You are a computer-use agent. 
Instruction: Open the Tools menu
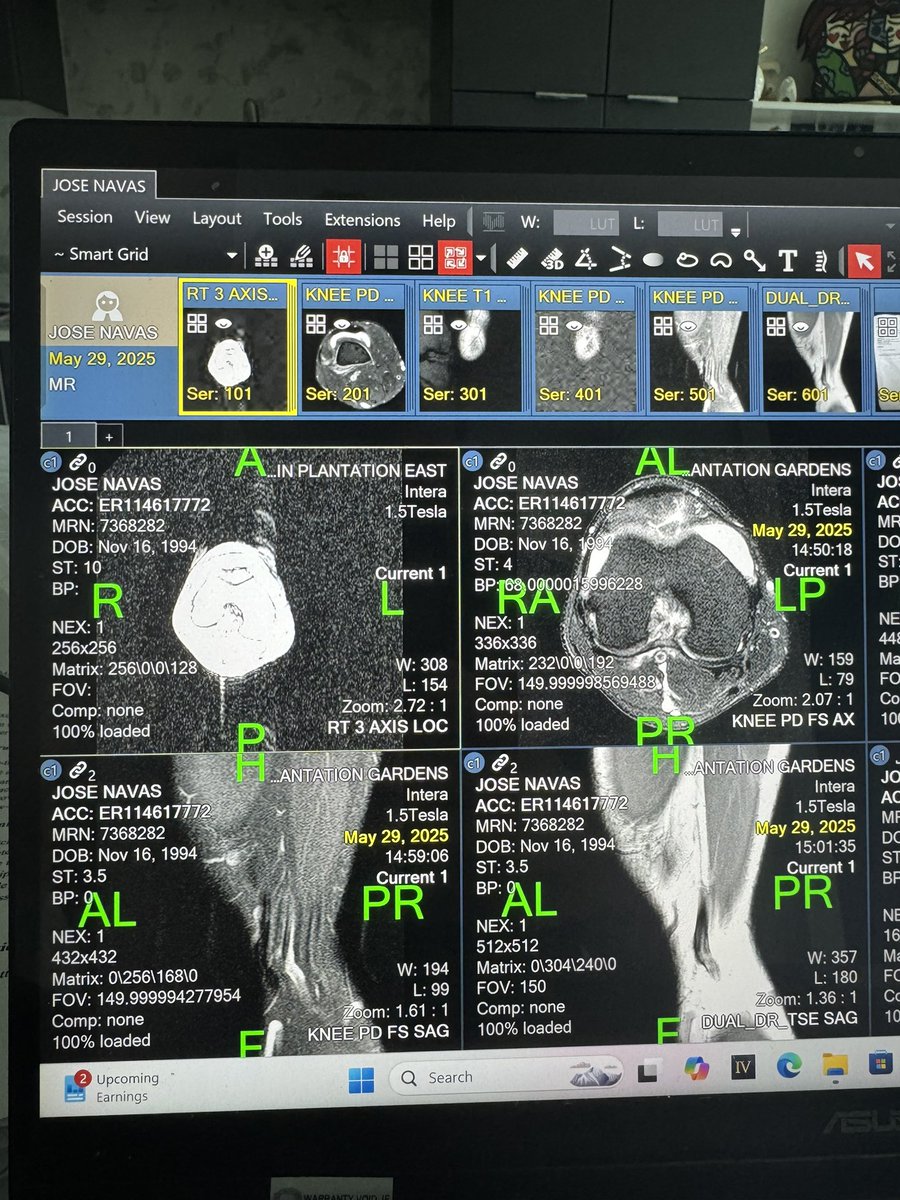(x=283, y=219)
